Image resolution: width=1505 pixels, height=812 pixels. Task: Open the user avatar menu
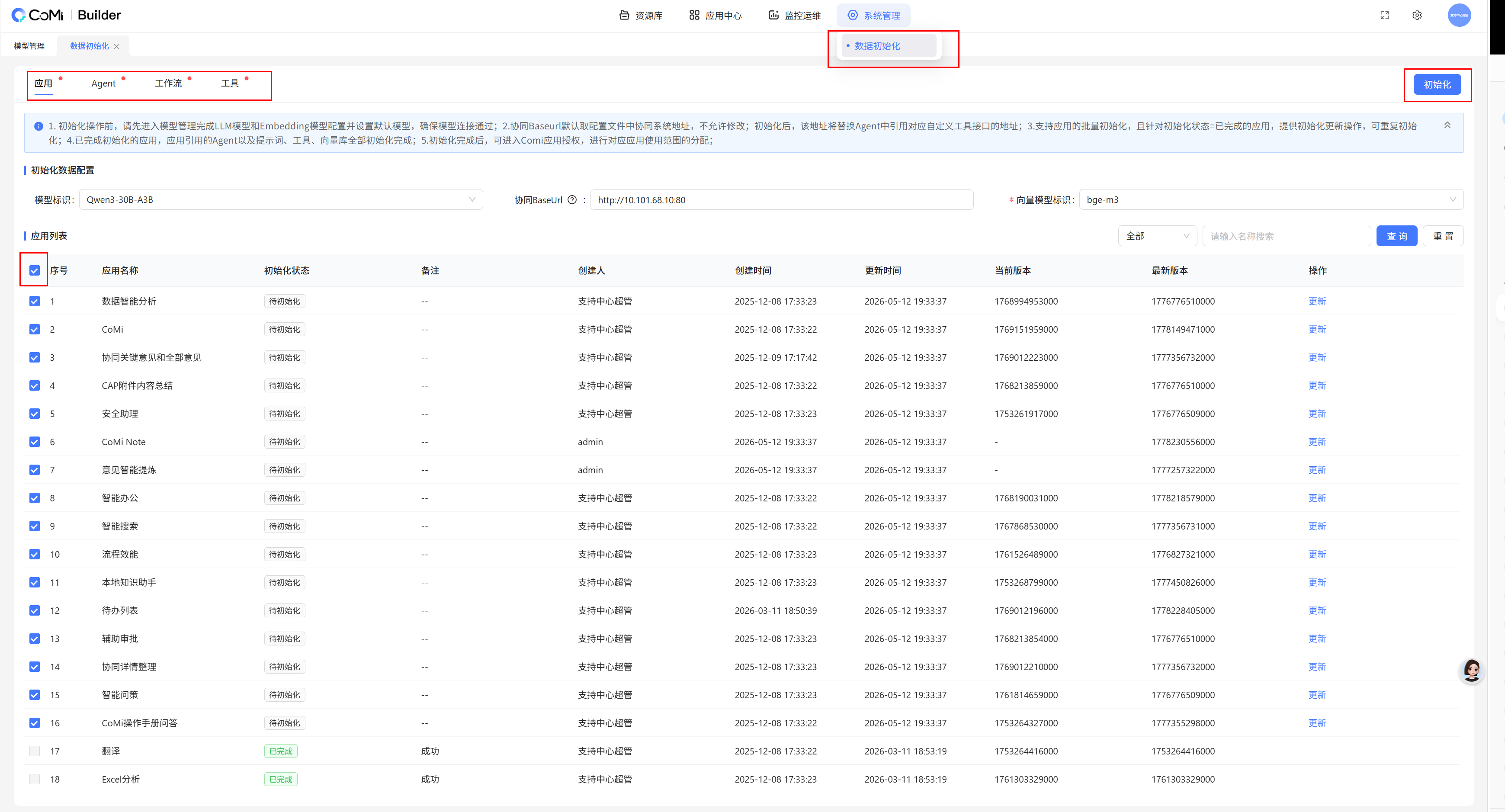click(1459, 15)
